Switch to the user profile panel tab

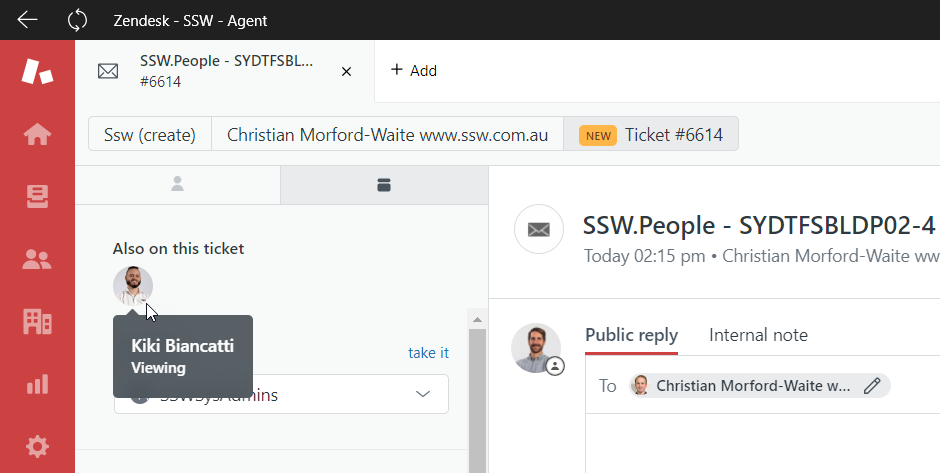(x=178, y=184)
